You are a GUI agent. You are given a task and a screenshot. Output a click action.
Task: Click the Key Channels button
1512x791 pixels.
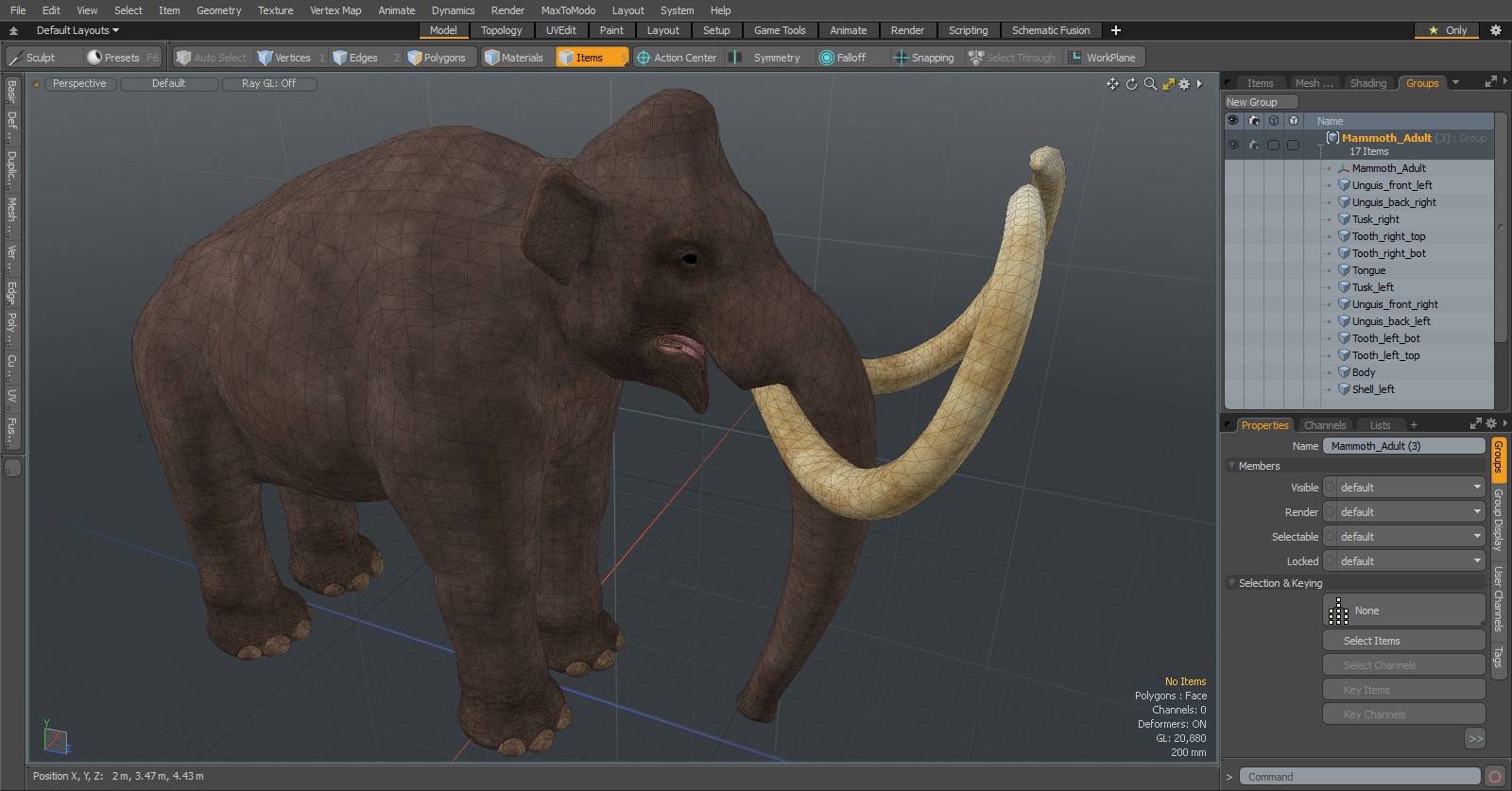coord(1404,714)
